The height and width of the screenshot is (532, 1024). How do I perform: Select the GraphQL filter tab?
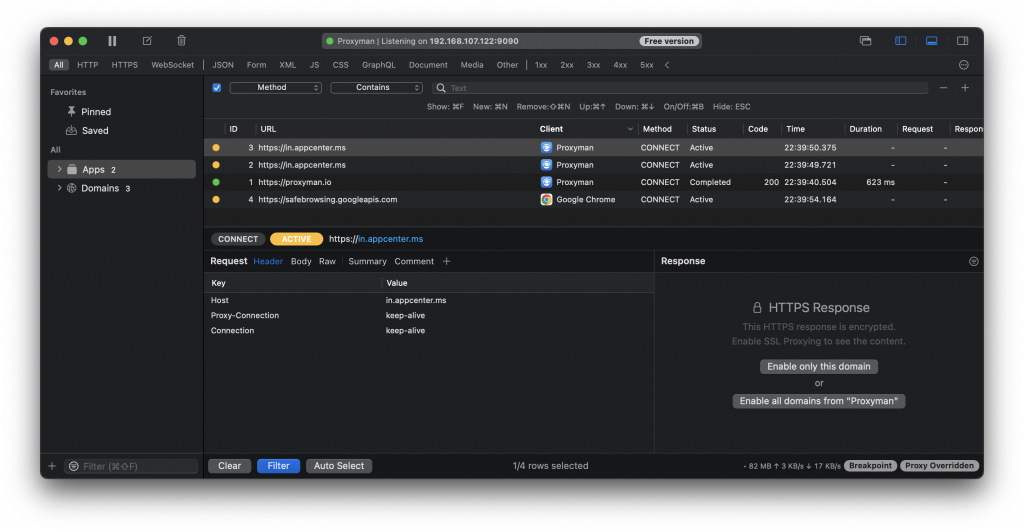coord(379,65)
